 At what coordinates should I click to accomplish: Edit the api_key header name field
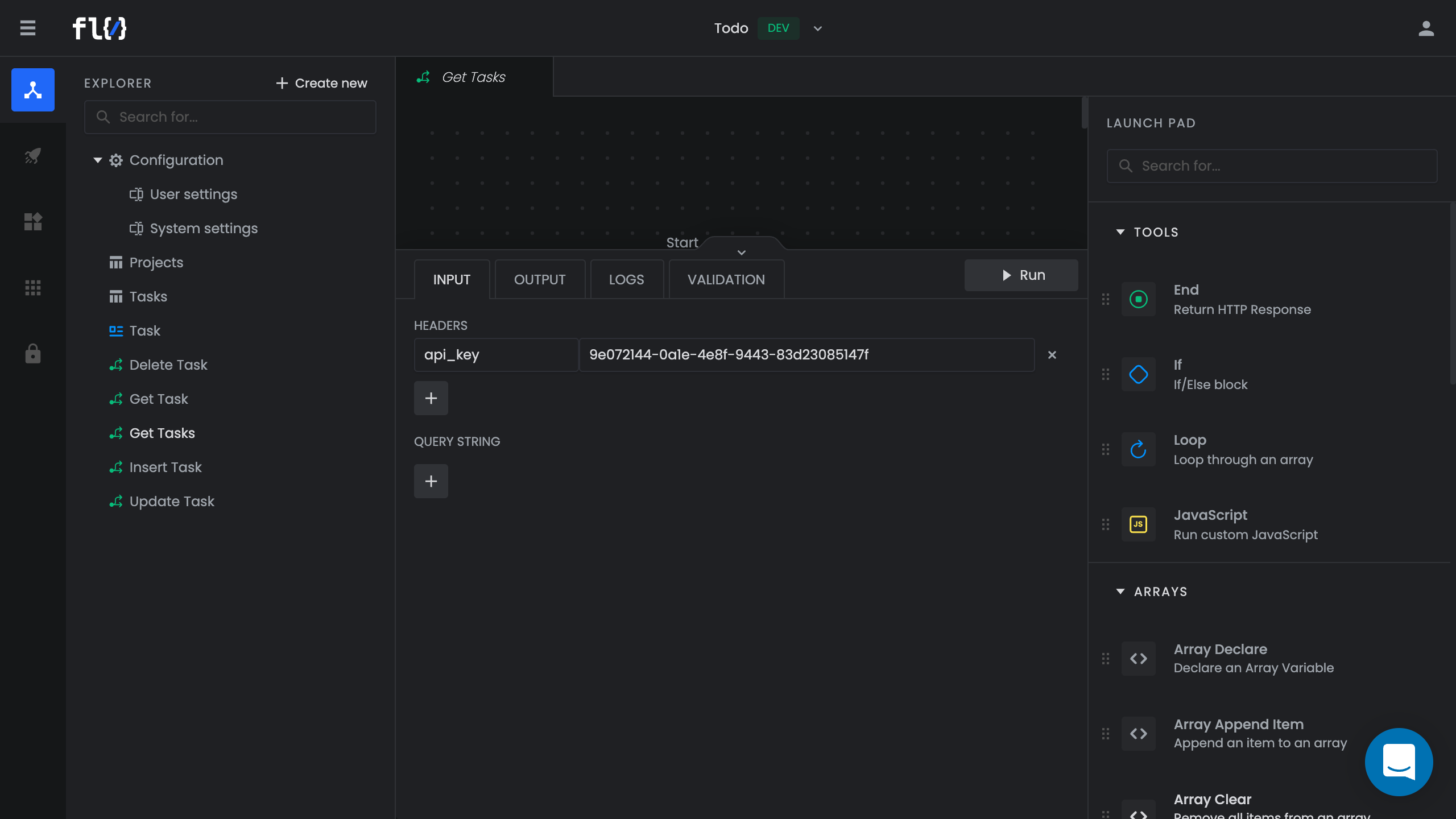(496, 355)
